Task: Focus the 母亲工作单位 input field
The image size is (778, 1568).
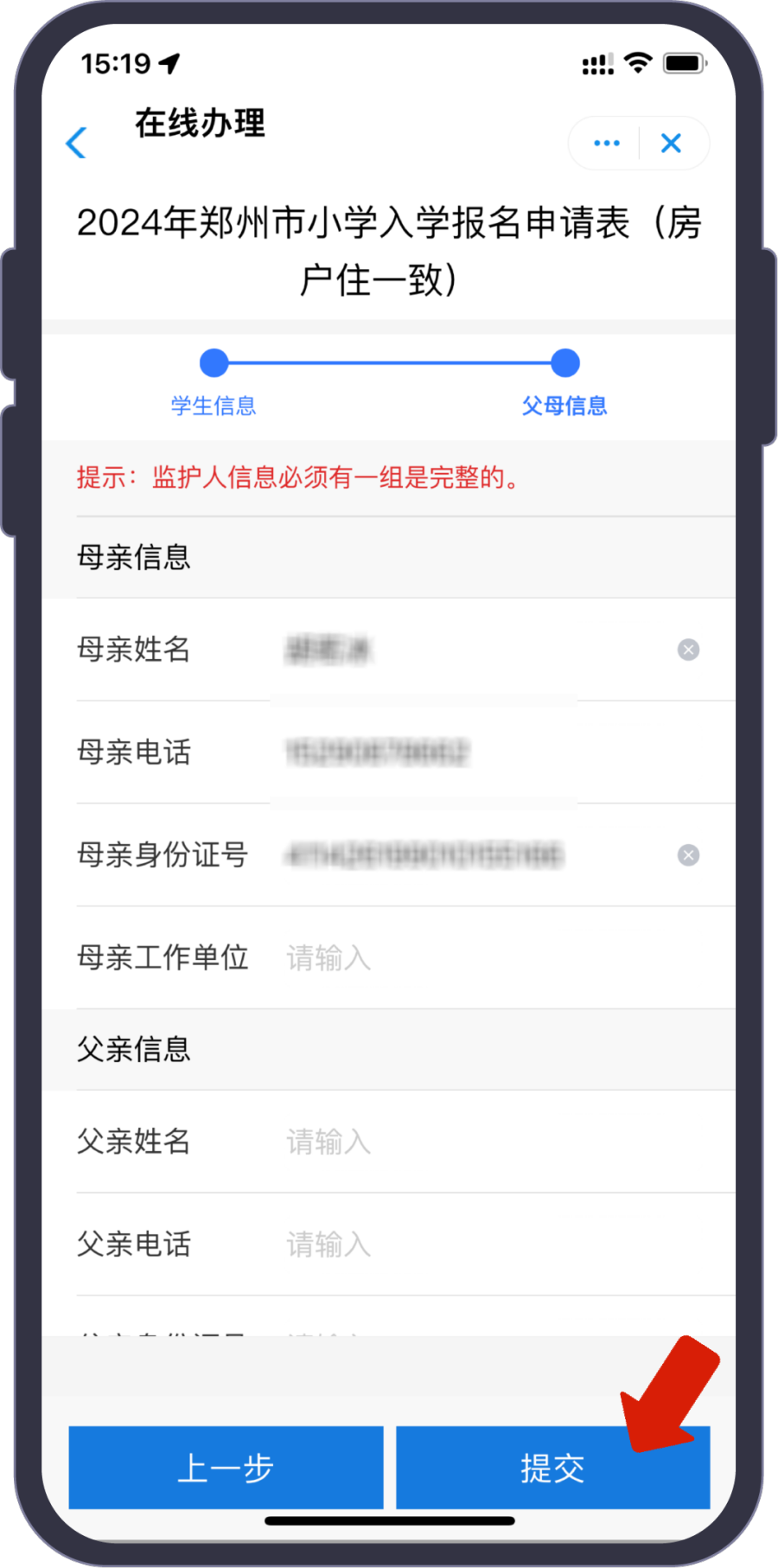Action: (493, 958)
